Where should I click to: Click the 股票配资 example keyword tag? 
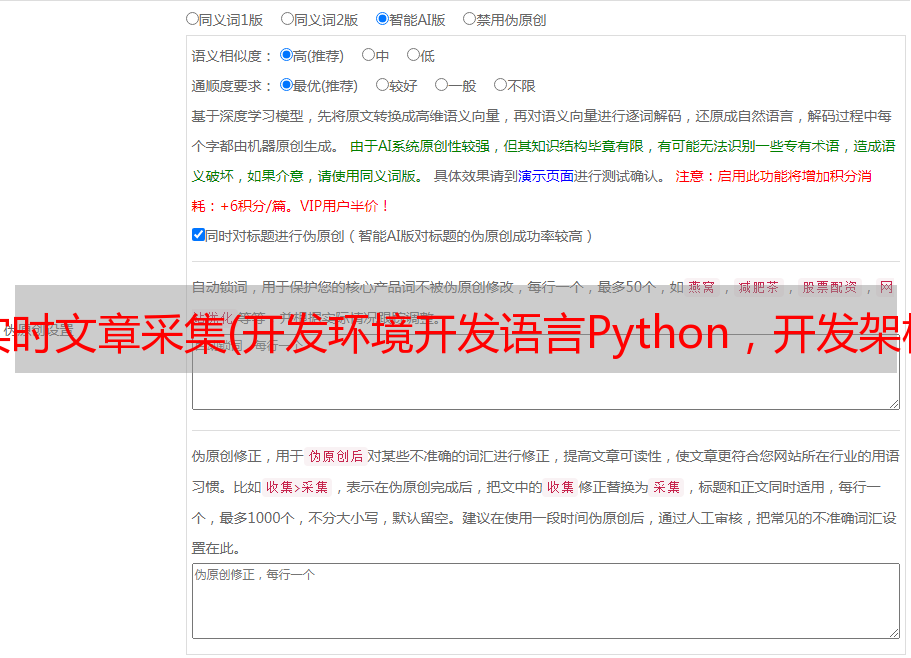tap(829, 287)
